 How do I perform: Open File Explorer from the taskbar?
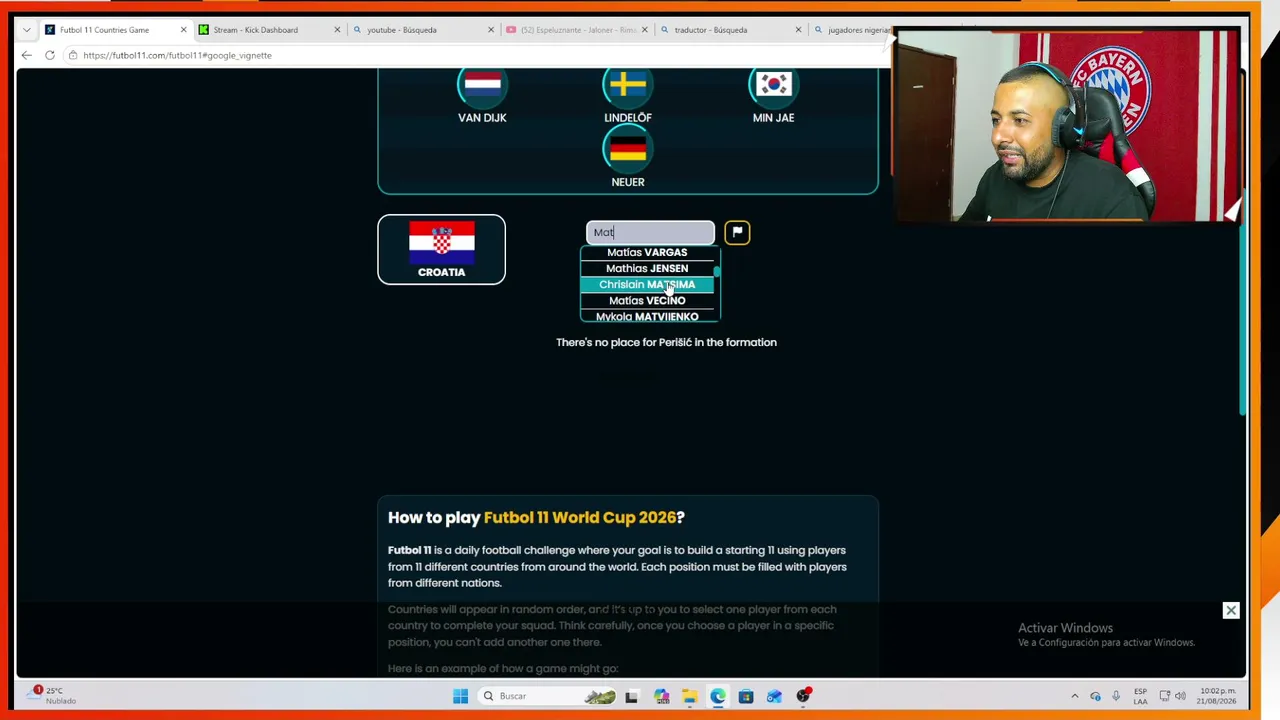(x=689, y=696)
